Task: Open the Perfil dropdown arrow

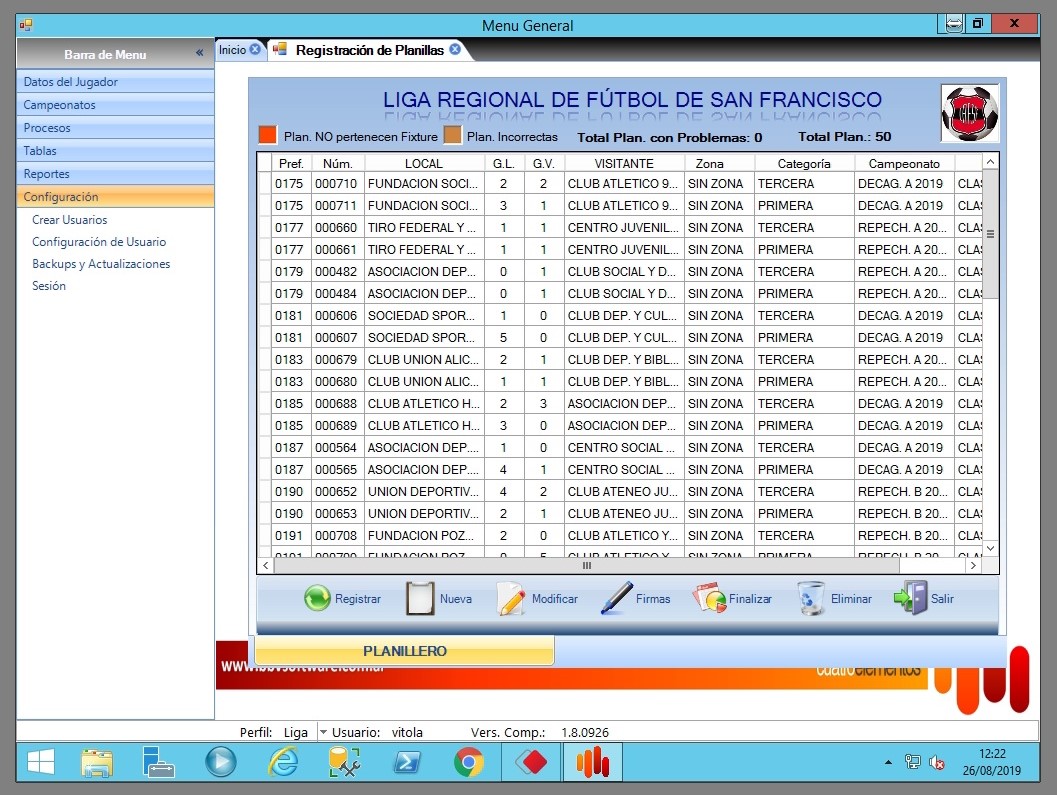Action: (323, 732)
